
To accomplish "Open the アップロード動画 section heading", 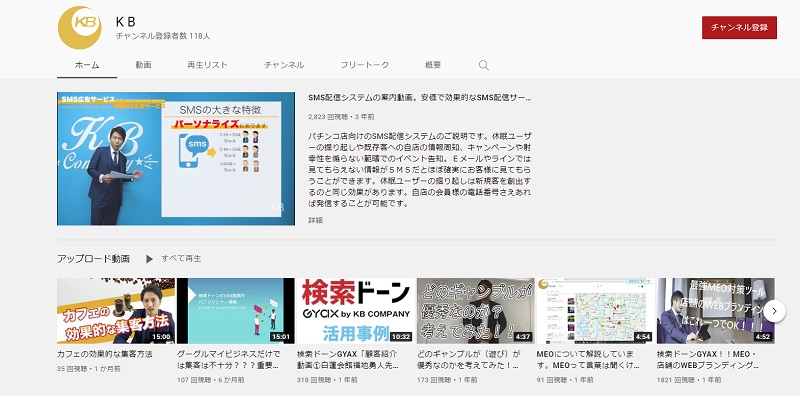I will point(93,259).
